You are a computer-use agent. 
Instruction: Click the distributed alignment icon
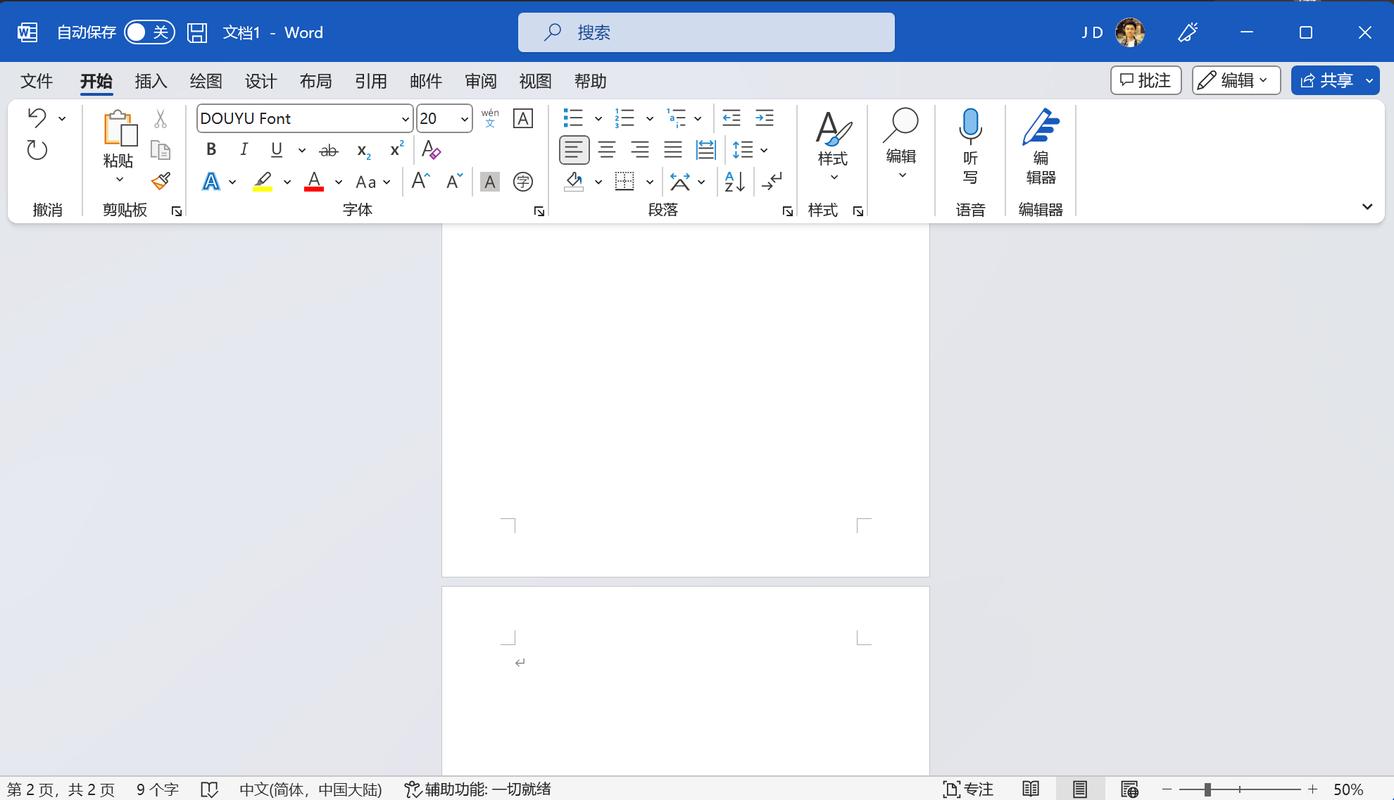(706, 150)
